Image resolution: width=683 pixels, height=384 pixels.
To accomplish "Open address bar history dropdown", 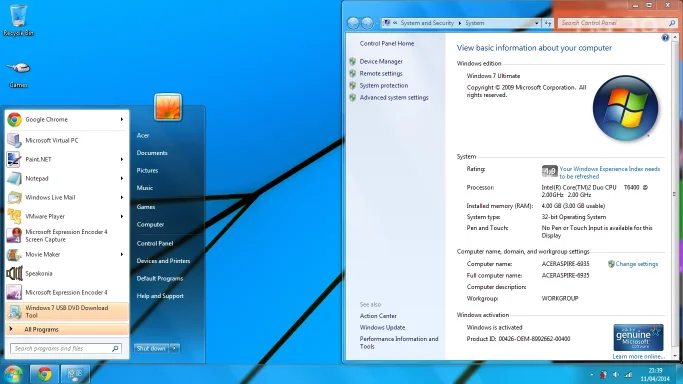I will [x=537, y=23].
